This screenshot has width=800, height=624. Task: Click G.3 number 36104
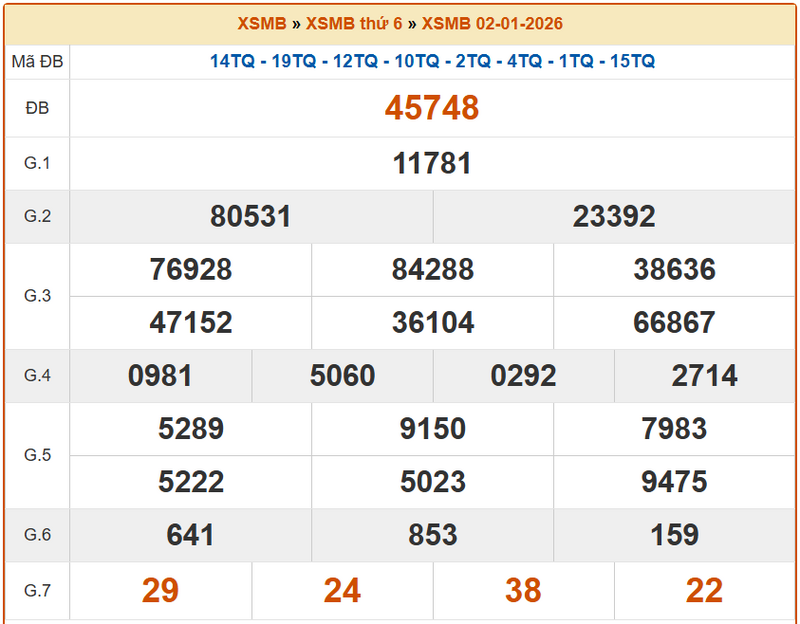432,322
